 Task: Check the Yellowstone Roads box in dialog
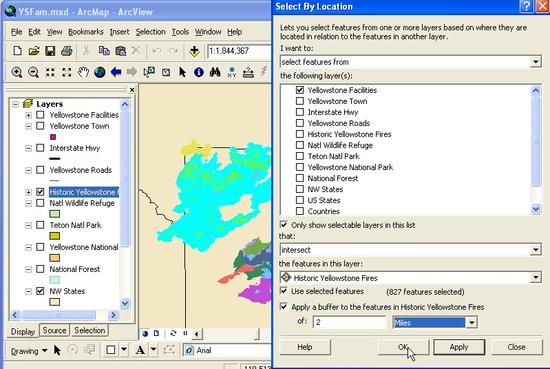(x=300, y=123)
